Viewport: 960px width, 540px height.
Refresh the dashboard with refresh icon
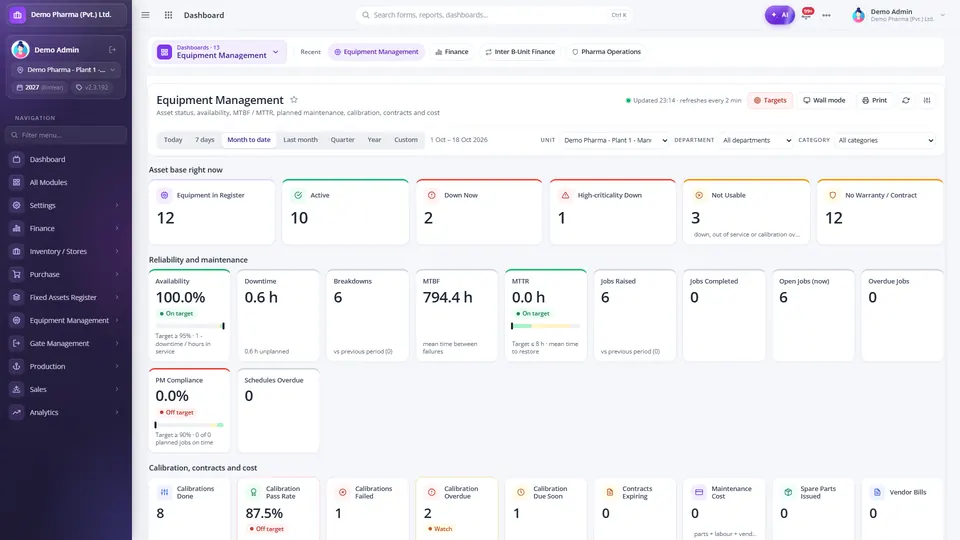click(x=906, y=100)
